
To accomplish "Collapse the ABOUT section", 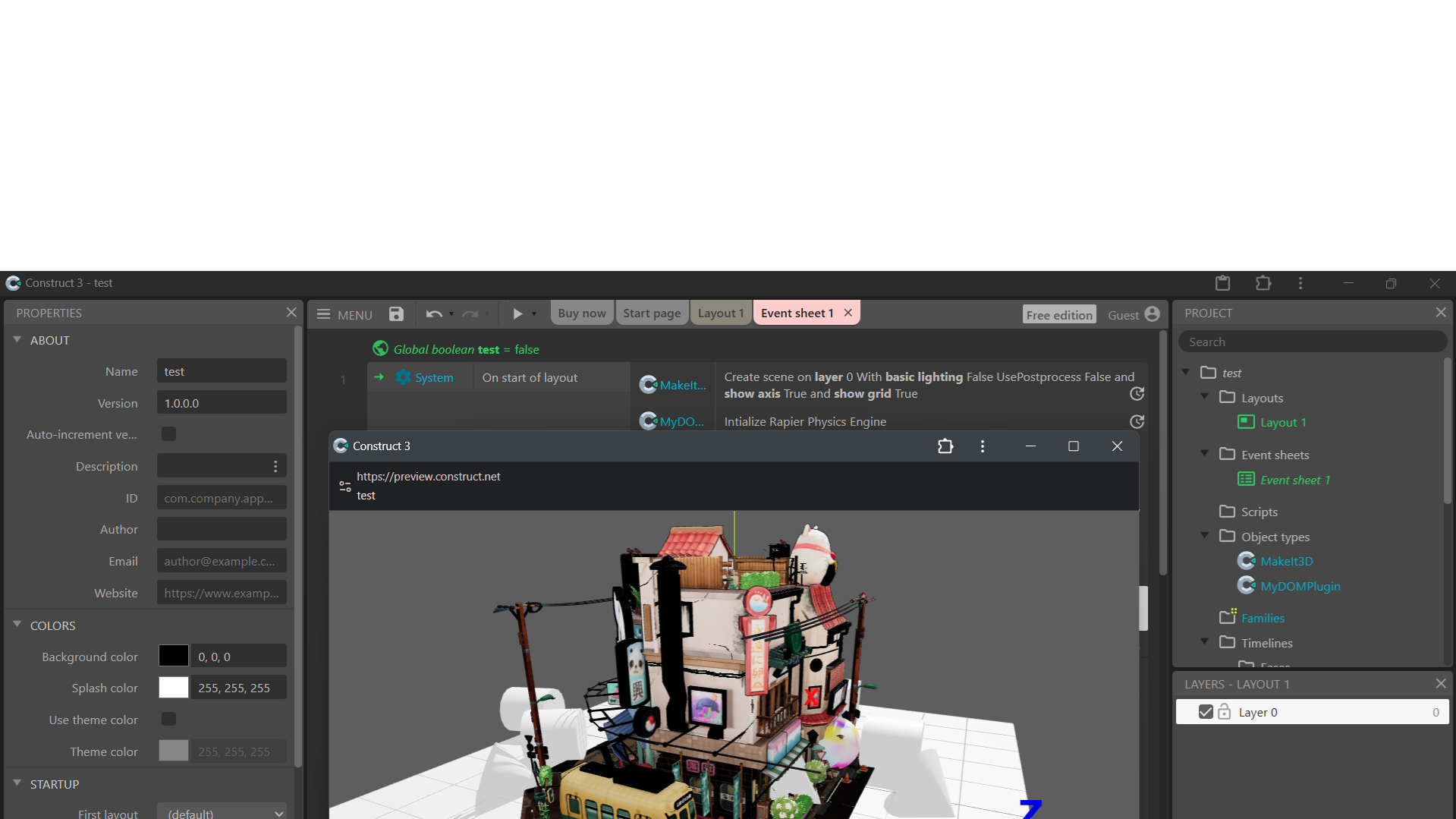I will (x=17, y=340).
